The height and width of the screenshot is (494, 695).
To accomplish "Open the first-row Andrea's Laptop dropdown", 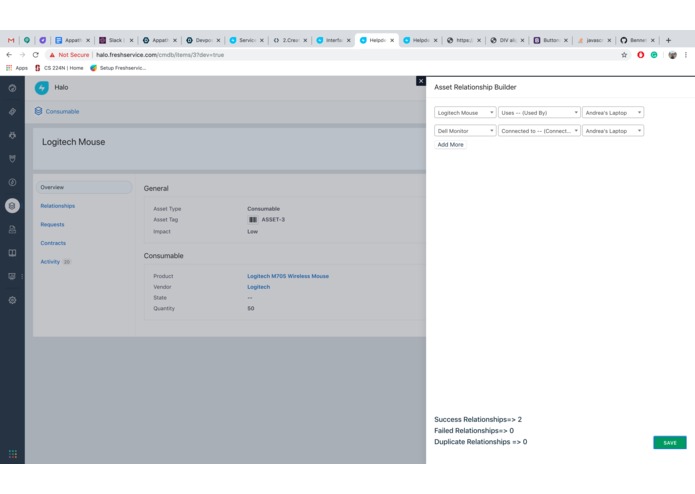I will (x=613, y=113).
